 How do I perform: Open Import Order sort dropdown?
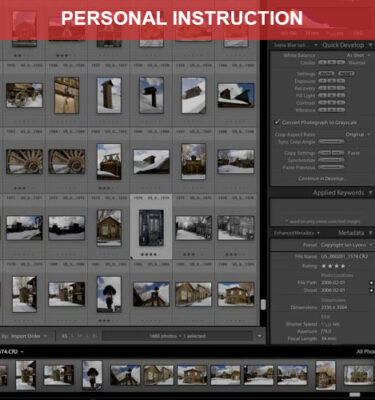pos(29,336)
